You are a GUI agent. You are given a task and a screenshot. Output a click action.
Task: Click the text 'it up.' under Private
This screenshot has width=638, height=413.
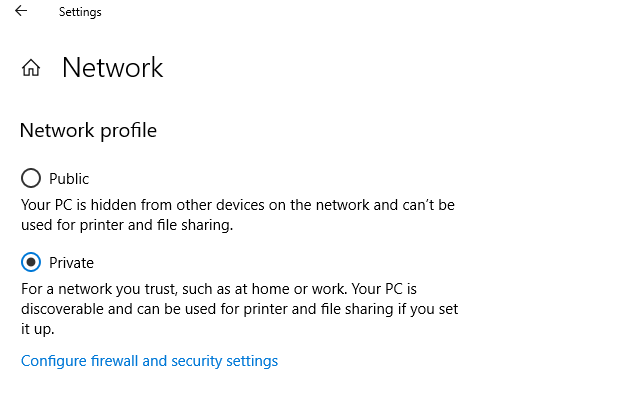(x=37, y=329)
